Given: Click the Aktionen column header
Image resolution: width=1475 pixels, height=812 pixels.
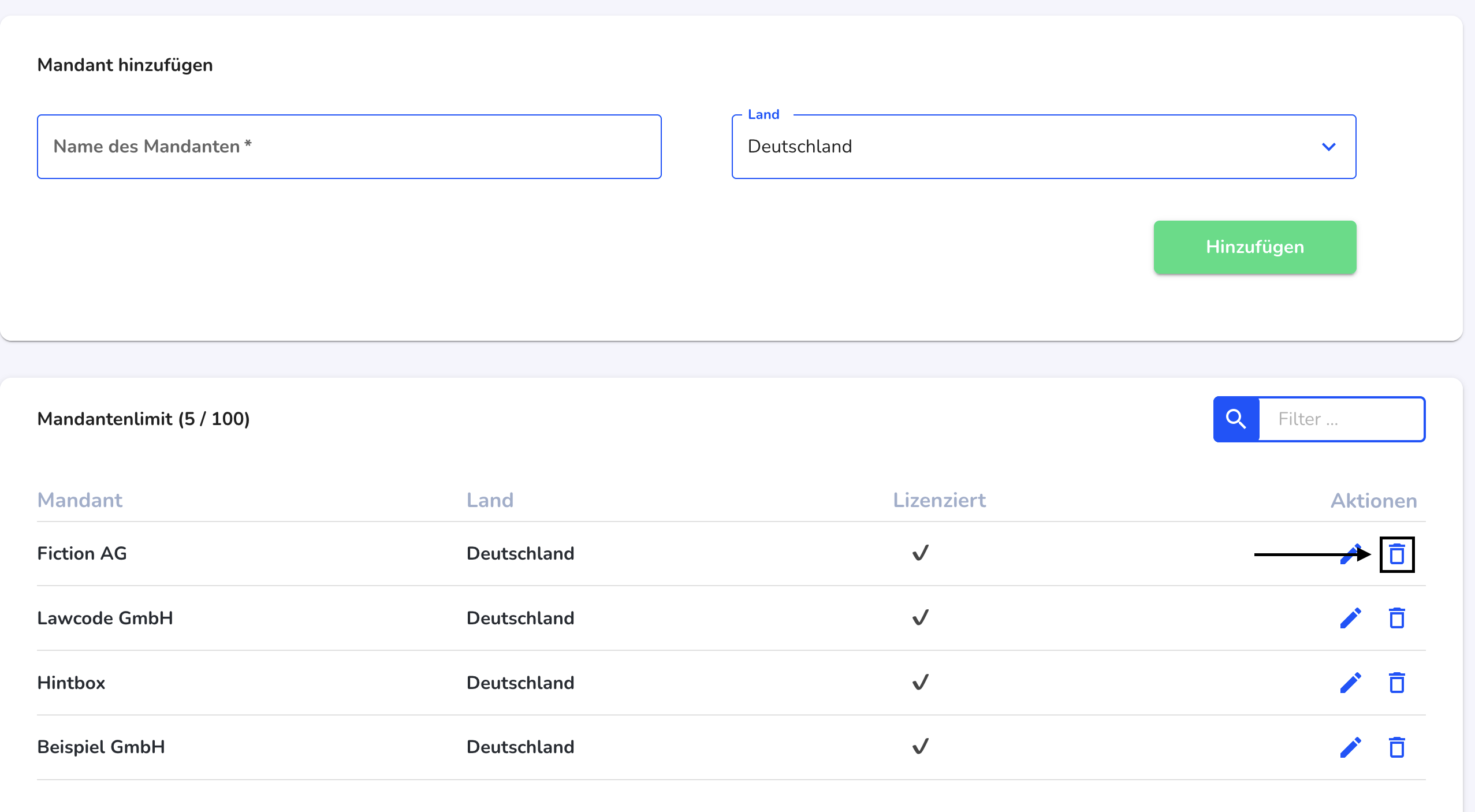Looking at the screenshot, I should (1374, 501).
